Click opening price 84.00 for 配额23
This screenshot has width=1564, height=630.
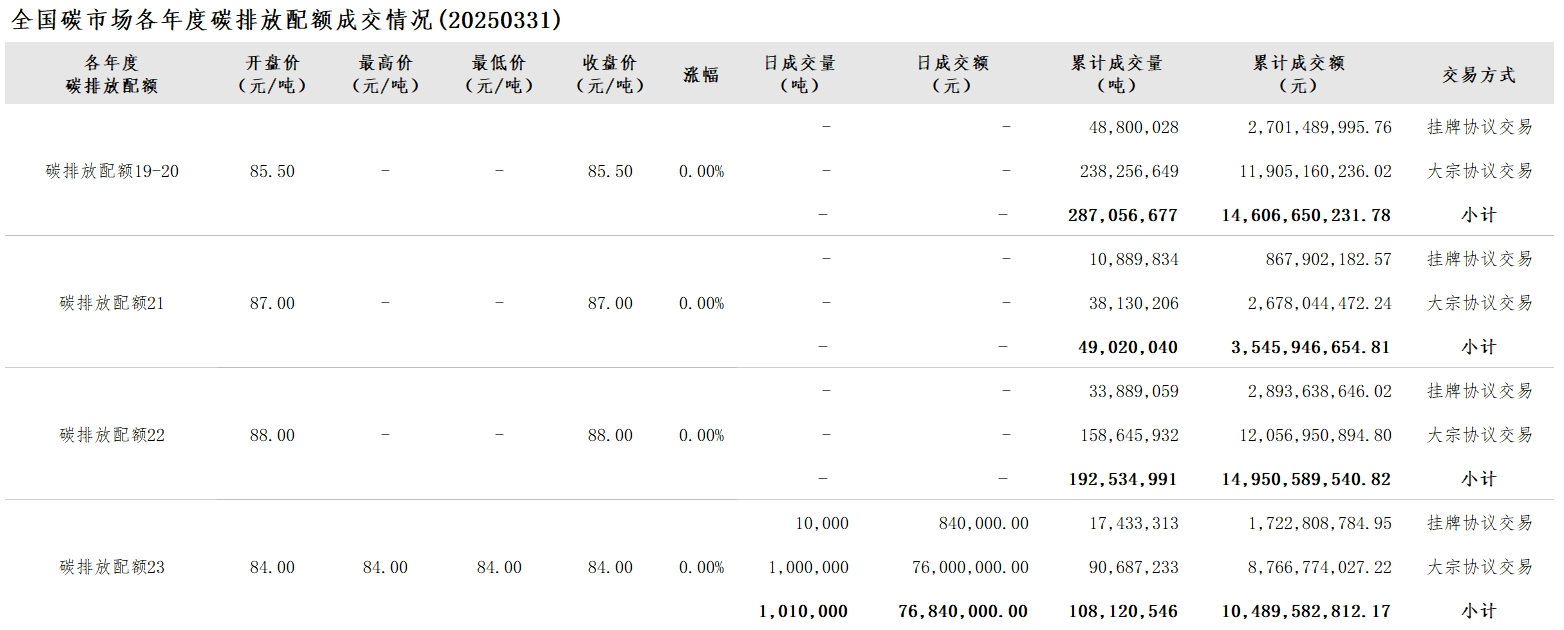click(x=272, y=567)
